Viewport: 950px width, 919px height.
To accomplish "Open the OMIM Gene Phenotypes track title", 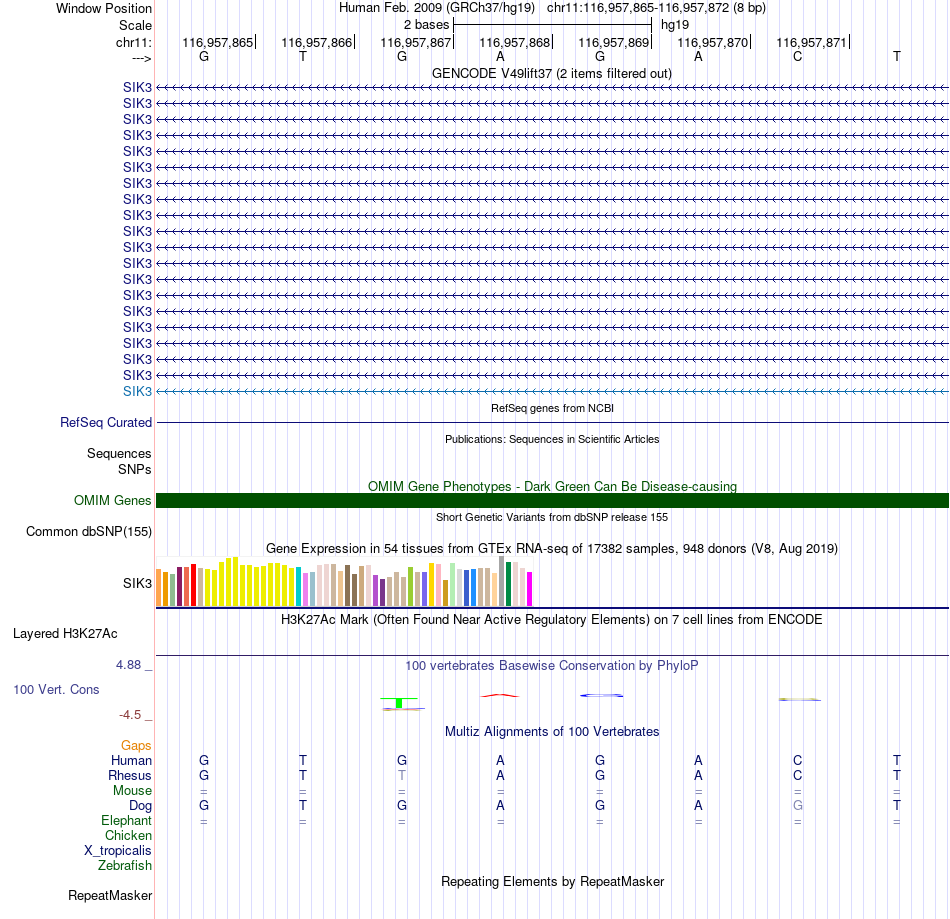I will pos(552,486).
